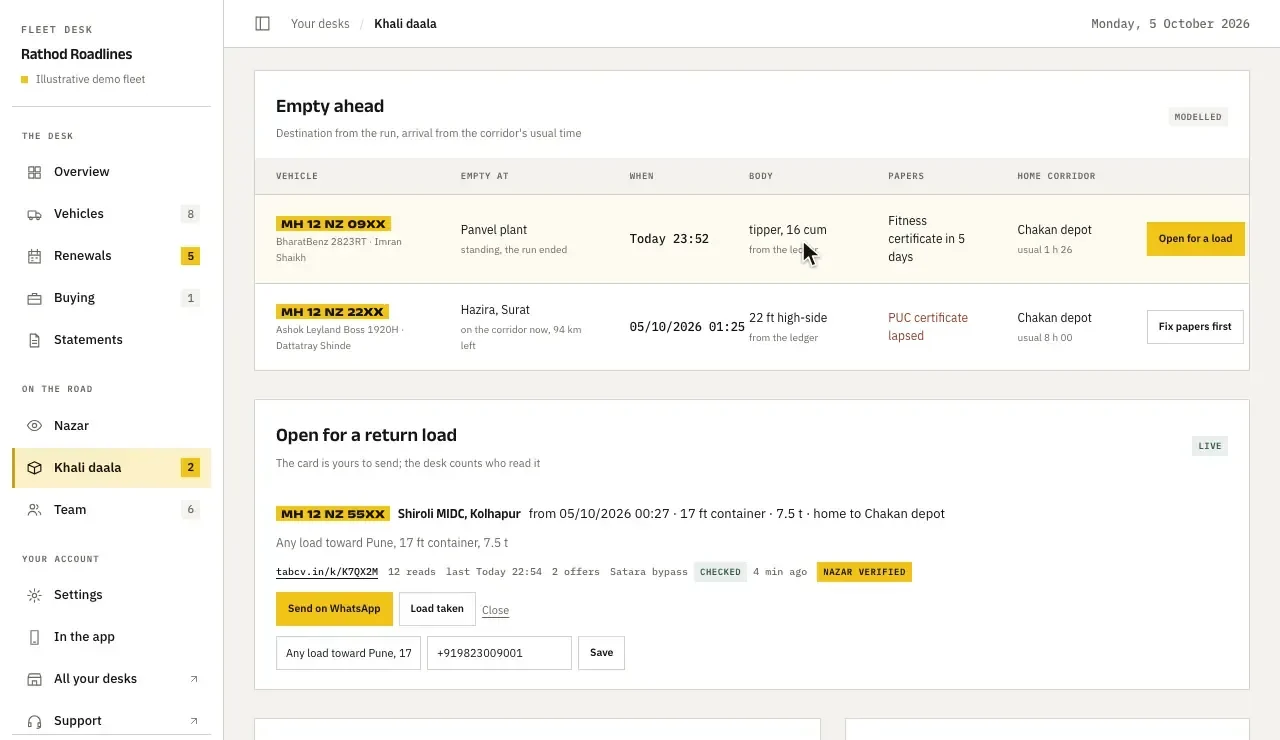The width and height of the screenshot is (1280, 740).
Task: Click the phone number input field
Action: [x=499, y=653]
